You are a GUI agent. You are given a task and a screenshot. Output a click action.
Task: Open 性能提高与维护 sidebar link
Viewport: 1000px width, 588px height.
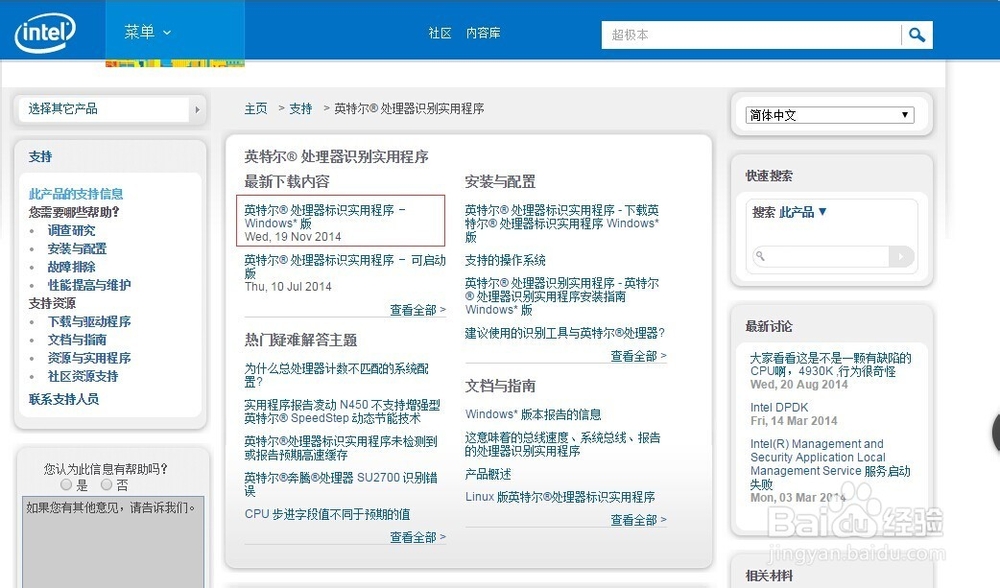(89, 285)
